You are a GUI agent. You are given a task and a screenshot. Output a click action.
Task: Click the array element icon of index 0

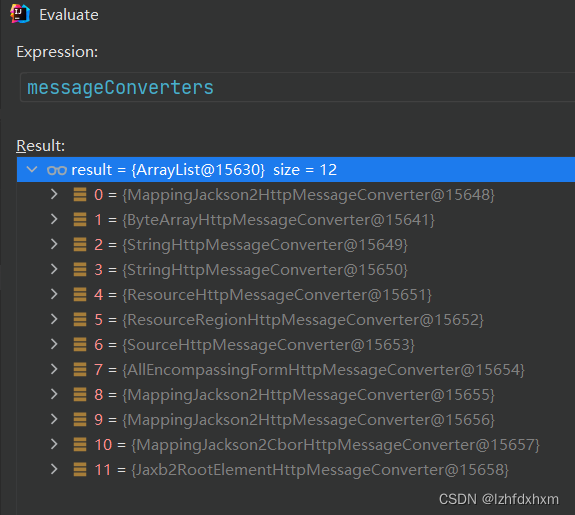80,195
